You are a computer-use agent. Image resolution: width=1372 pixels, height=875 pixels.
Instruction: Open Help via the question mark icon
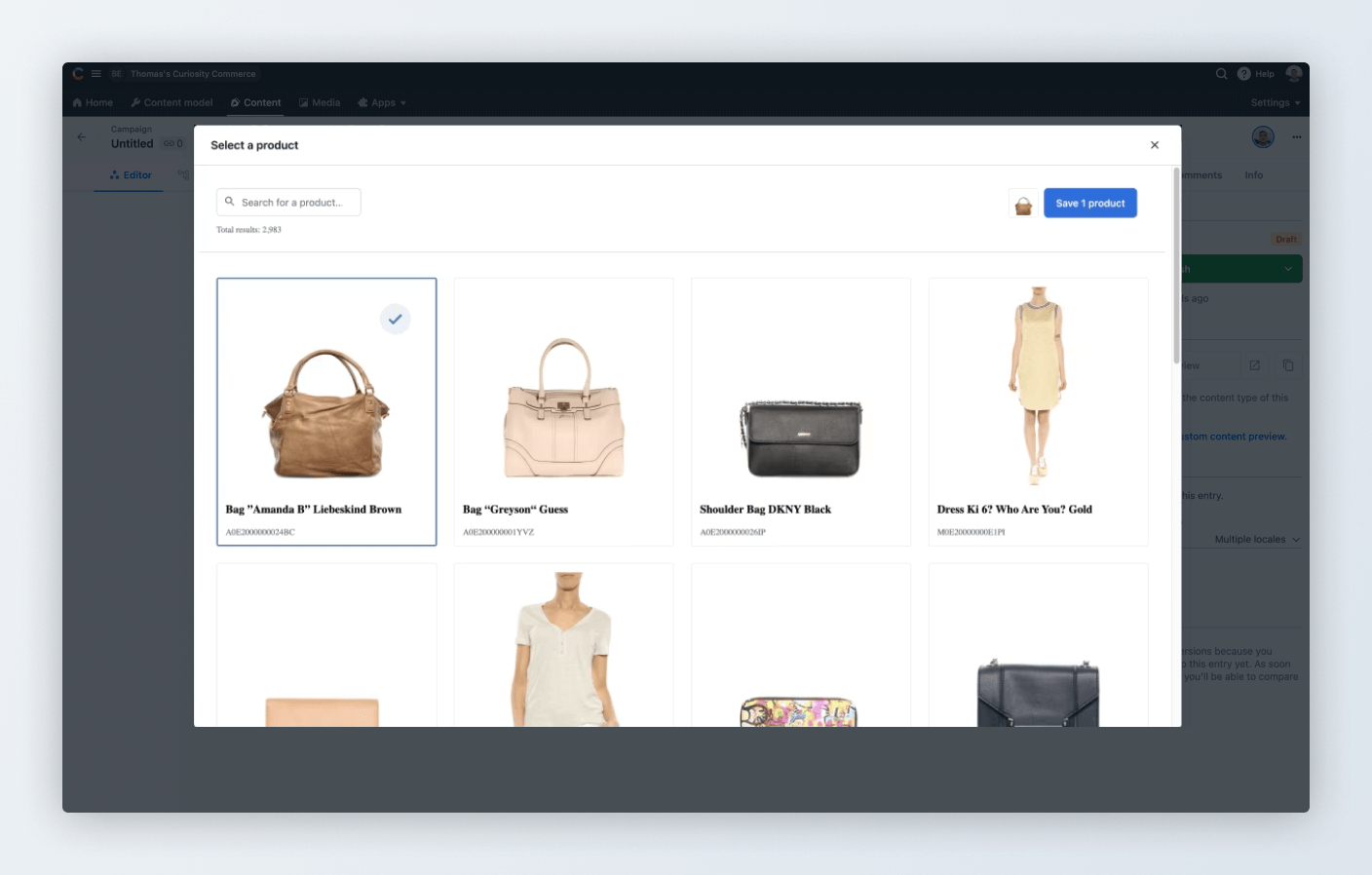(x=1244, y=73)
